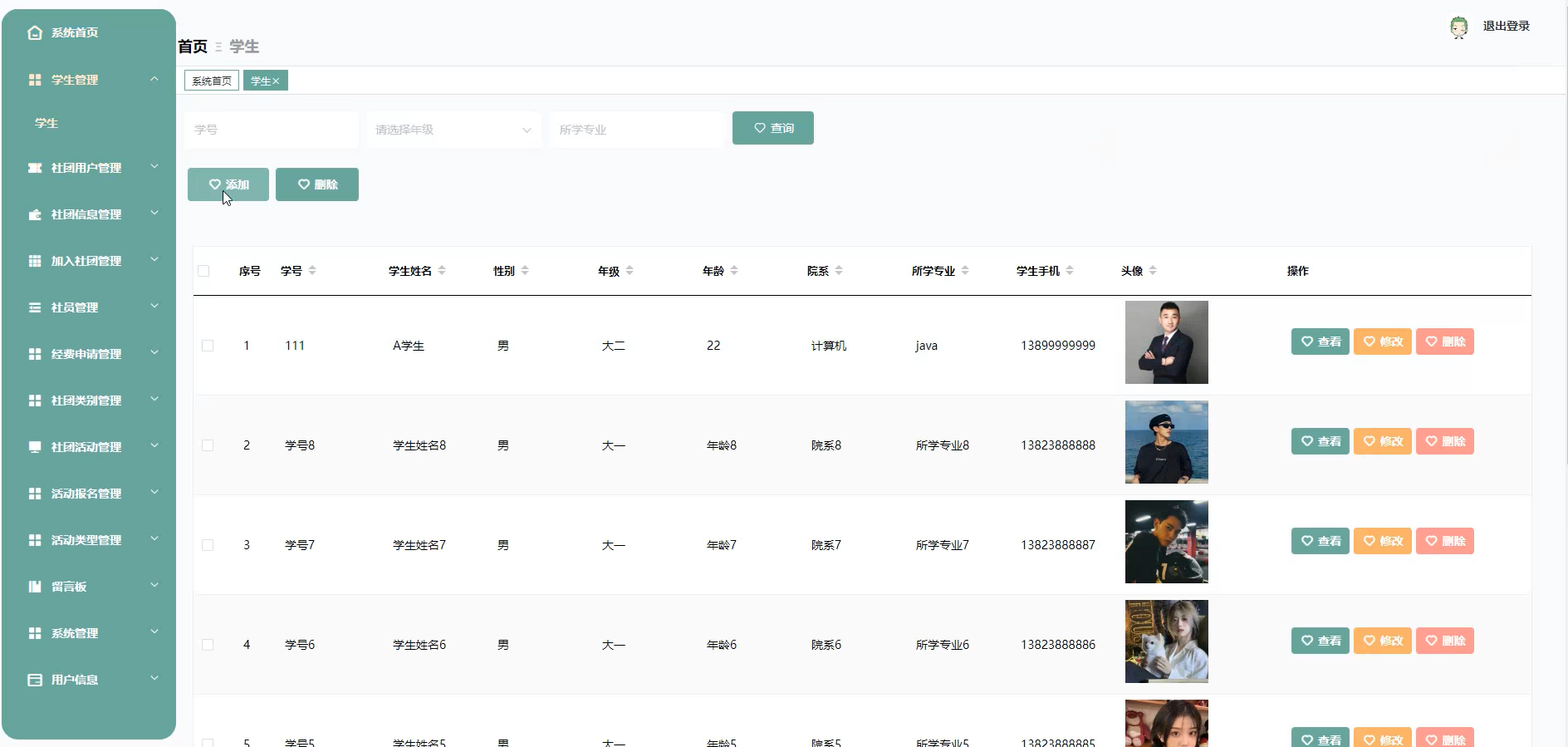Click the 社团活动管理 monitor icon
This screenshot has width=1568, height=747.
35,447
